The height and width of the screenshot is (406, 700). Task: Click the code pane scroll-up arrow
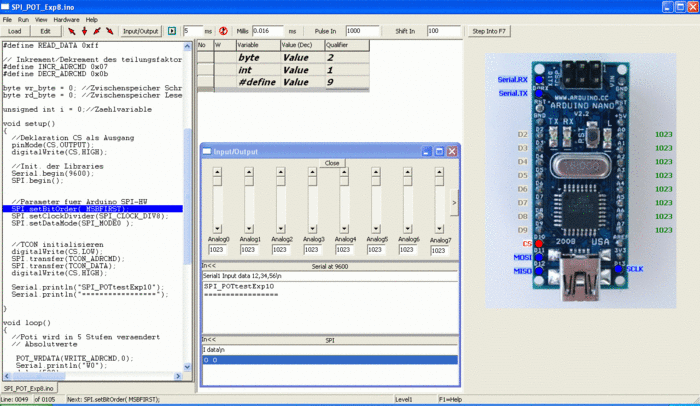188,46
